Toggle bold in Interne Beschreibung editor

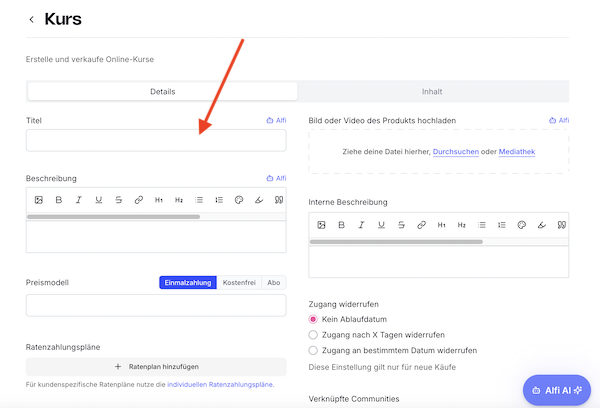coord(341,225)
